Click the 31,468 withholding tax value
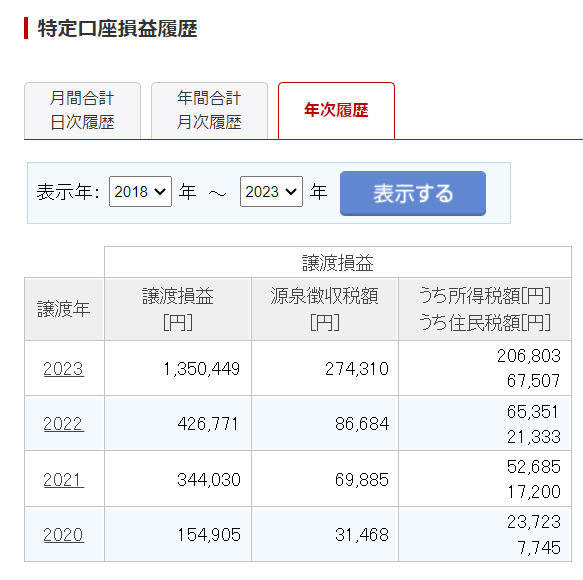 (x=362, y=535)
